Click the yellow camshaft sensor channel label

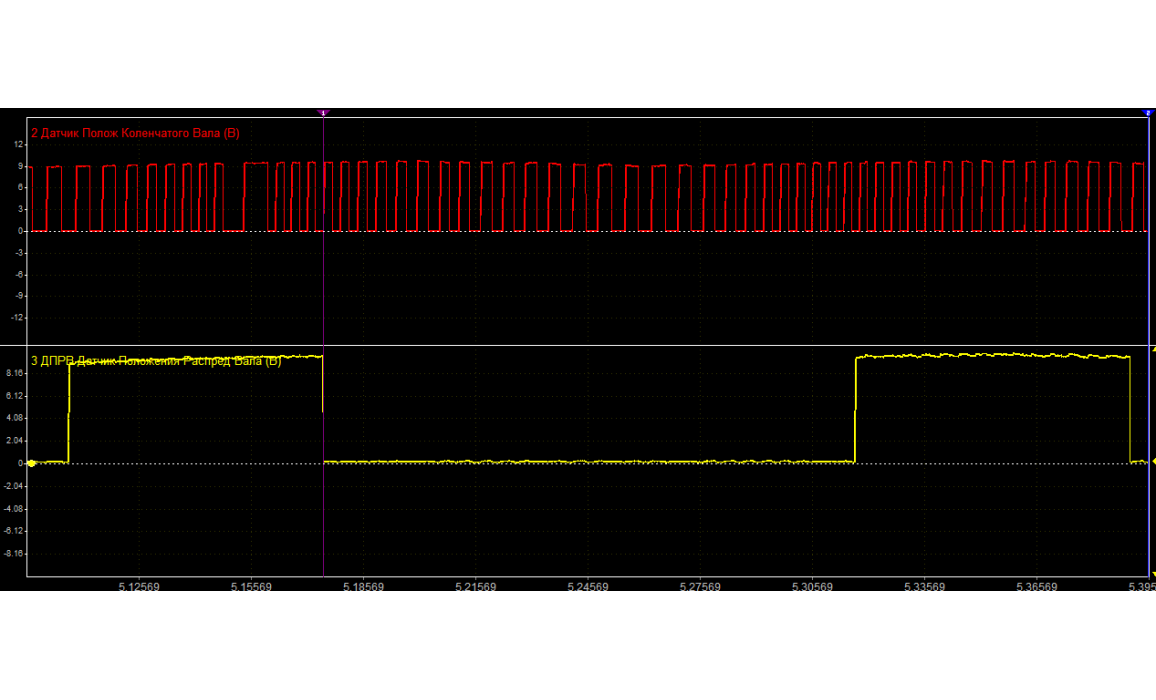click(x=156, y=361)
